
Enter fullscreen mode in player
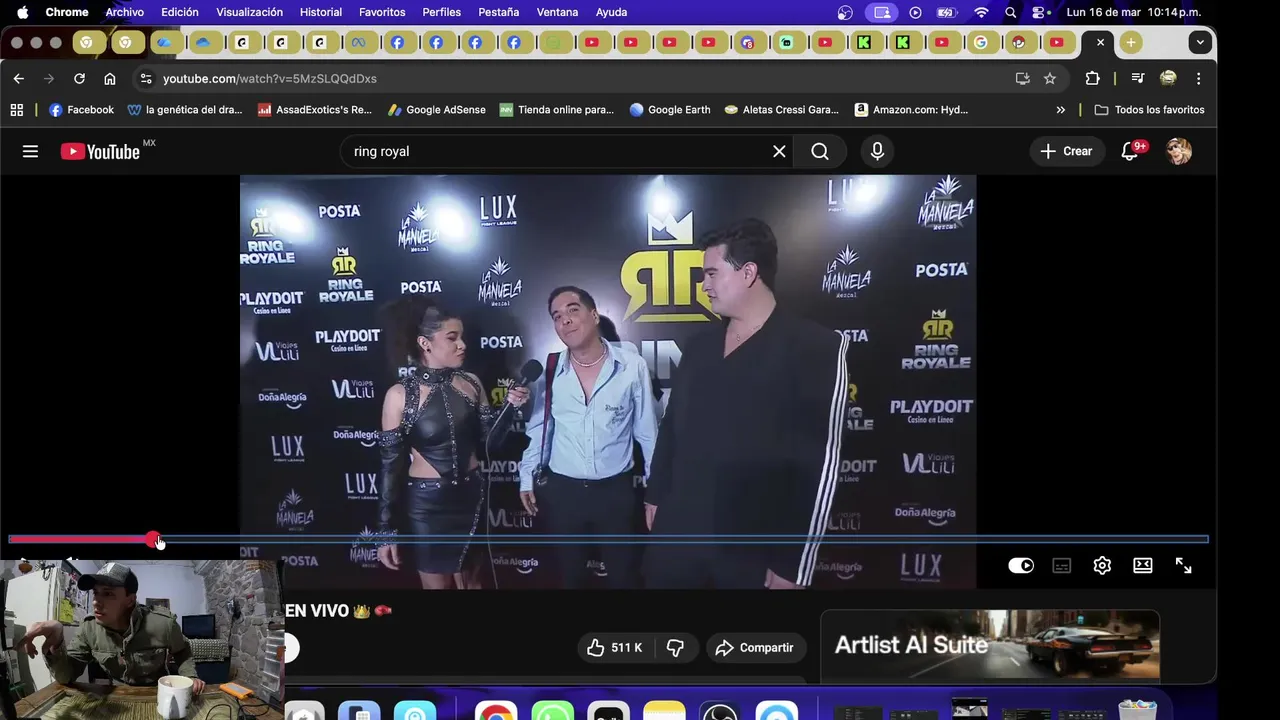[x=1183, y=565]
